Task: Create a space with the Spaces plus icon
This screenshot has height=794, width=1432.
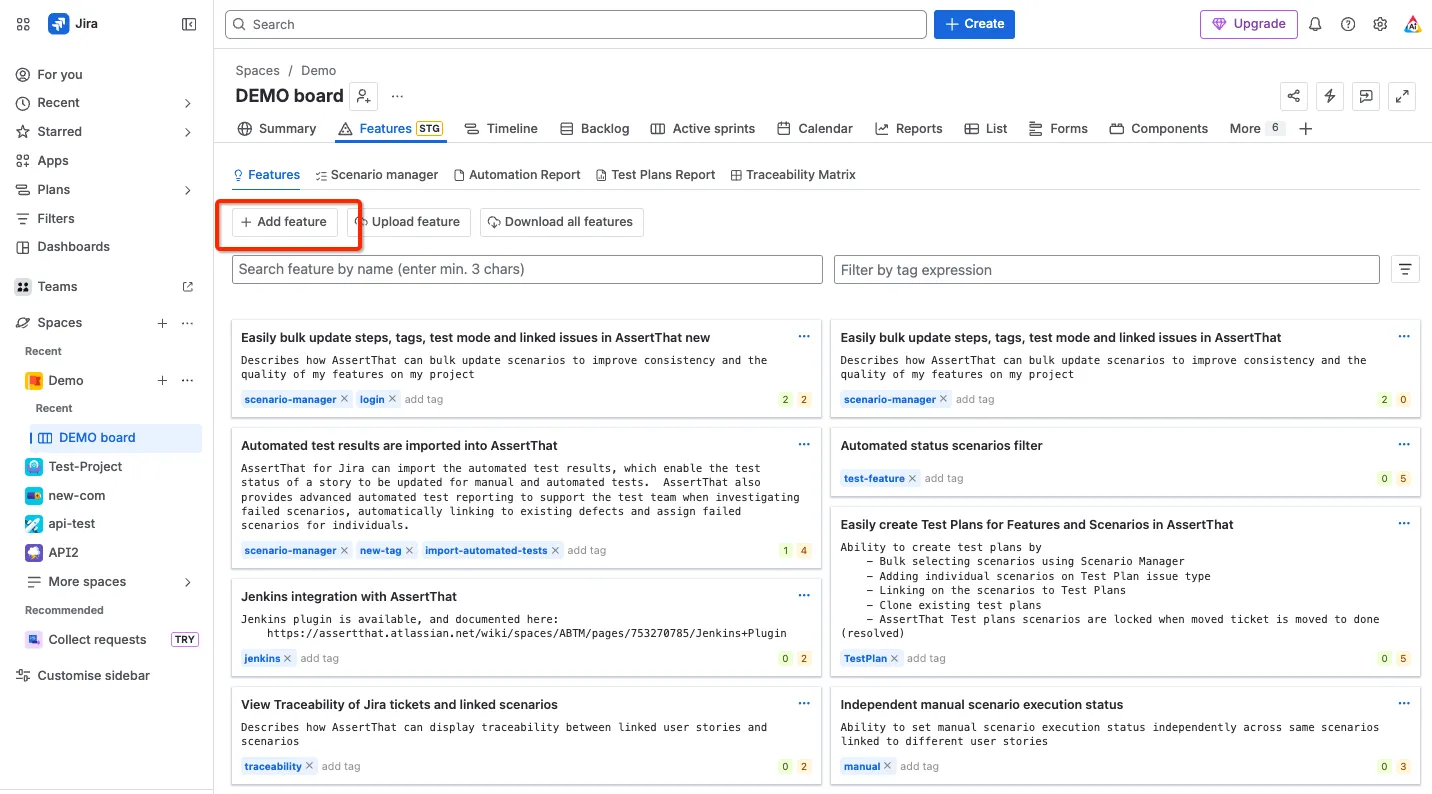Action: pos(162,323)
